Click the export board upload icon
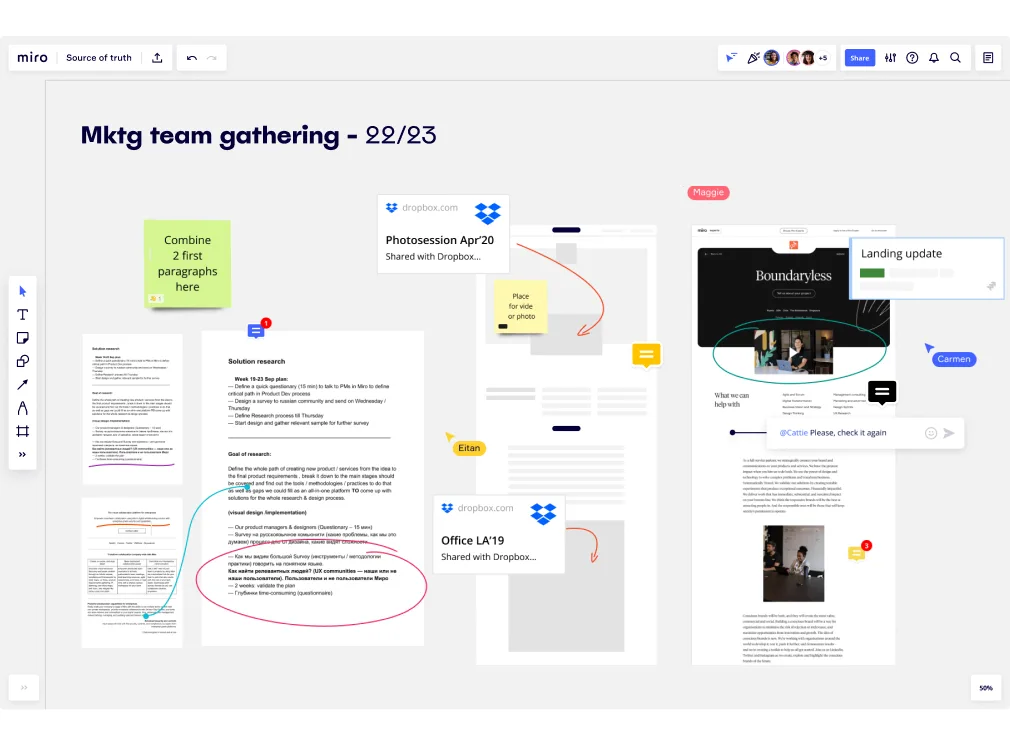Screen dimensions: 1010x746 157,57
